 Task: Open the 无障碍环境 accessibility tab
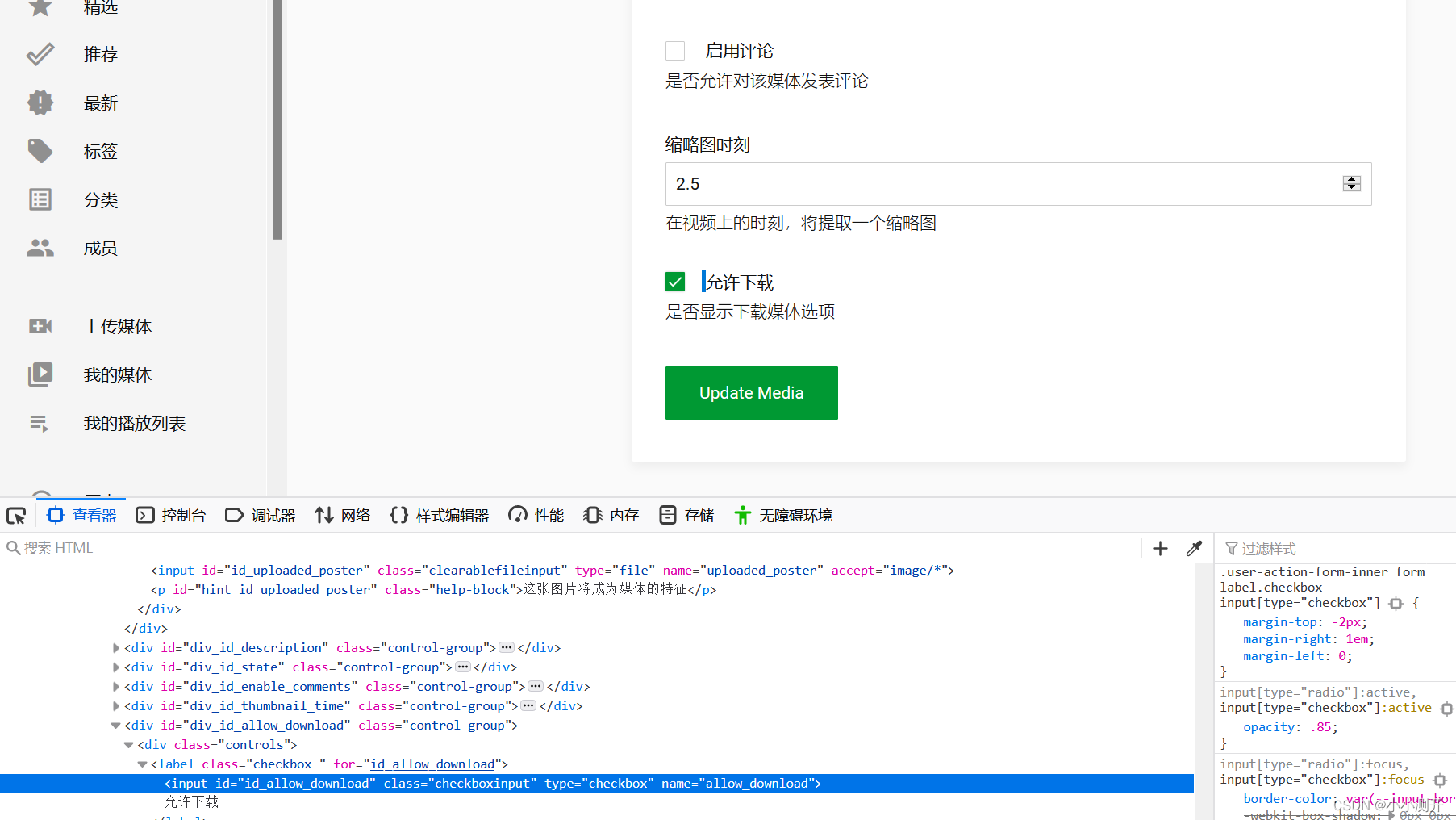(783, 515)
